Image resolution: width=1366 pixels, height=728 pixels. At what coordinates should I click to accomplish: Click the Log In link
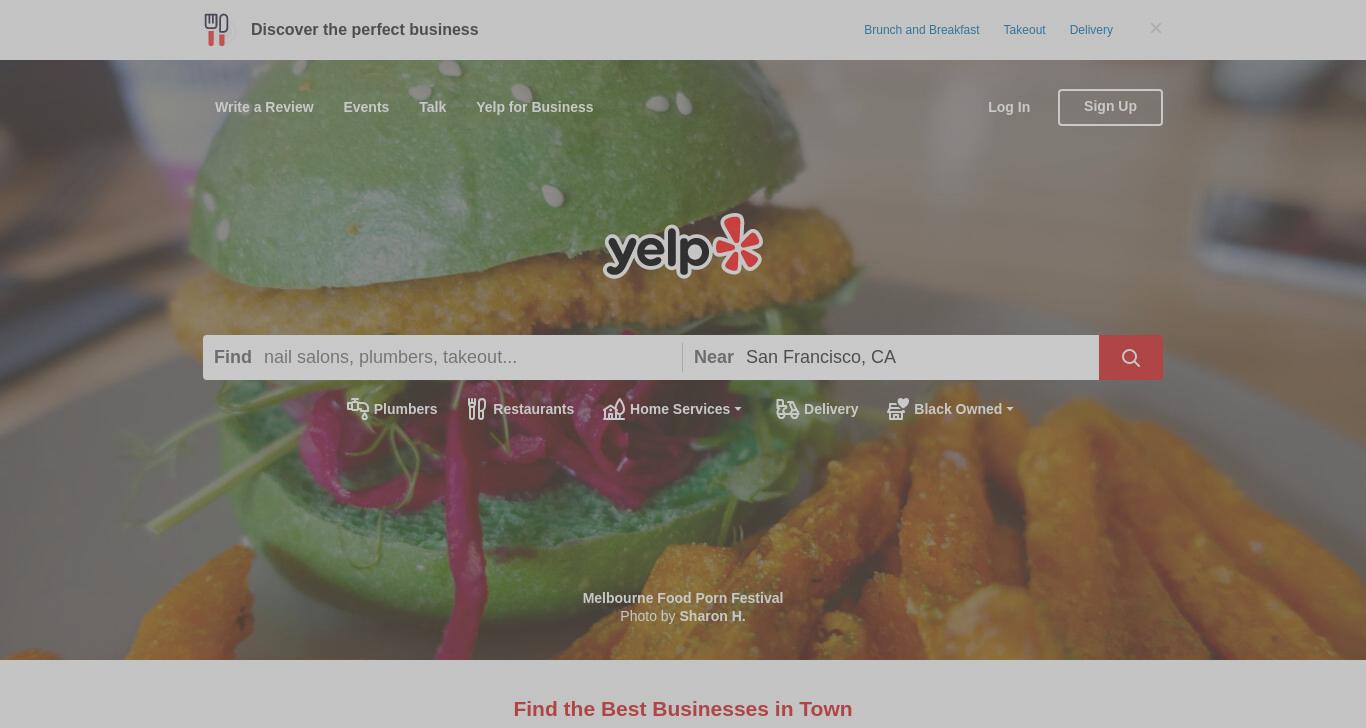[1009, 107]
